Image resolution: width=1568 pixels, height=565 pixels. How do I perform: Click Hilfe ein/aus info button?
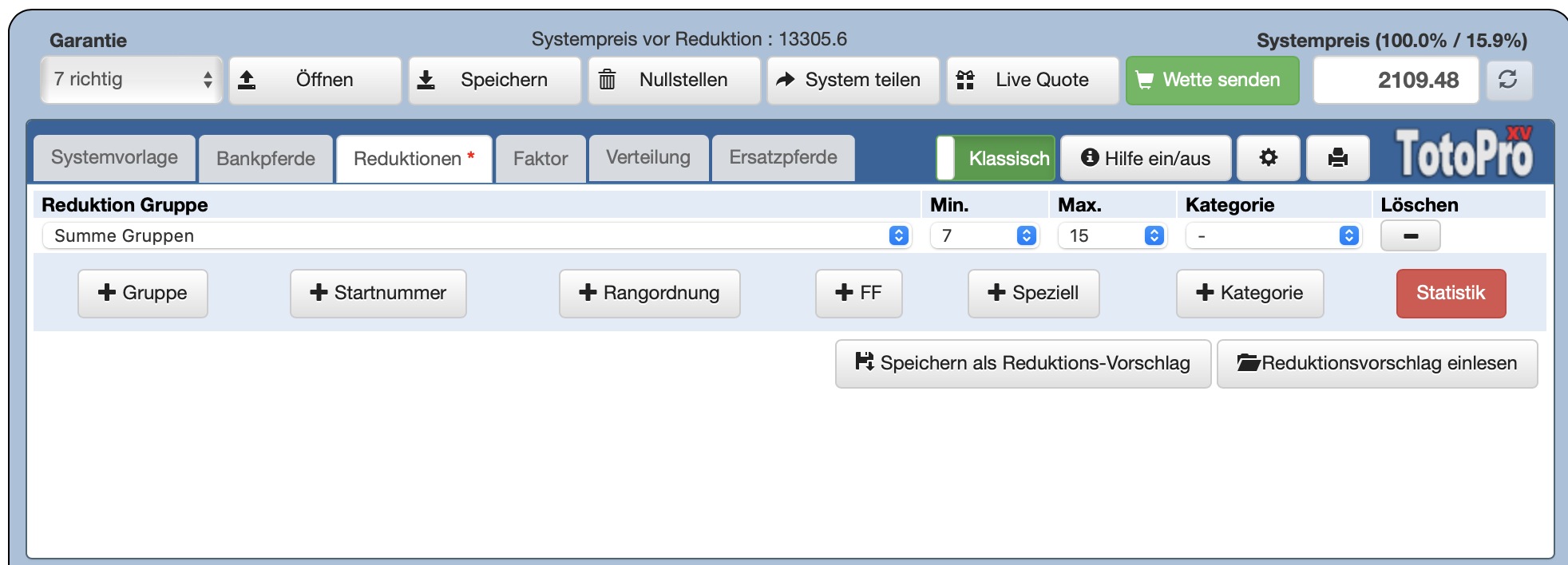point(1145,158)
